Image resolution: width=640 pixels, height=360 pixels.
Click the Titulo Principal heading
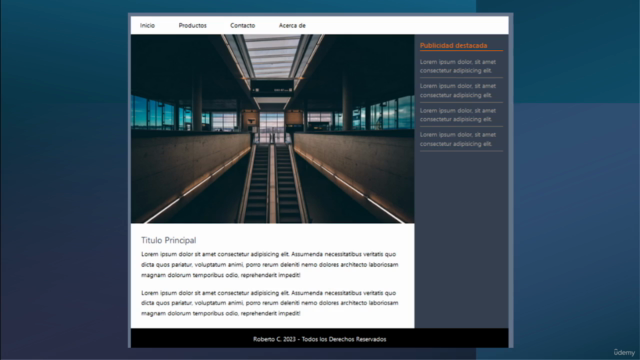[x=169, y=240]
